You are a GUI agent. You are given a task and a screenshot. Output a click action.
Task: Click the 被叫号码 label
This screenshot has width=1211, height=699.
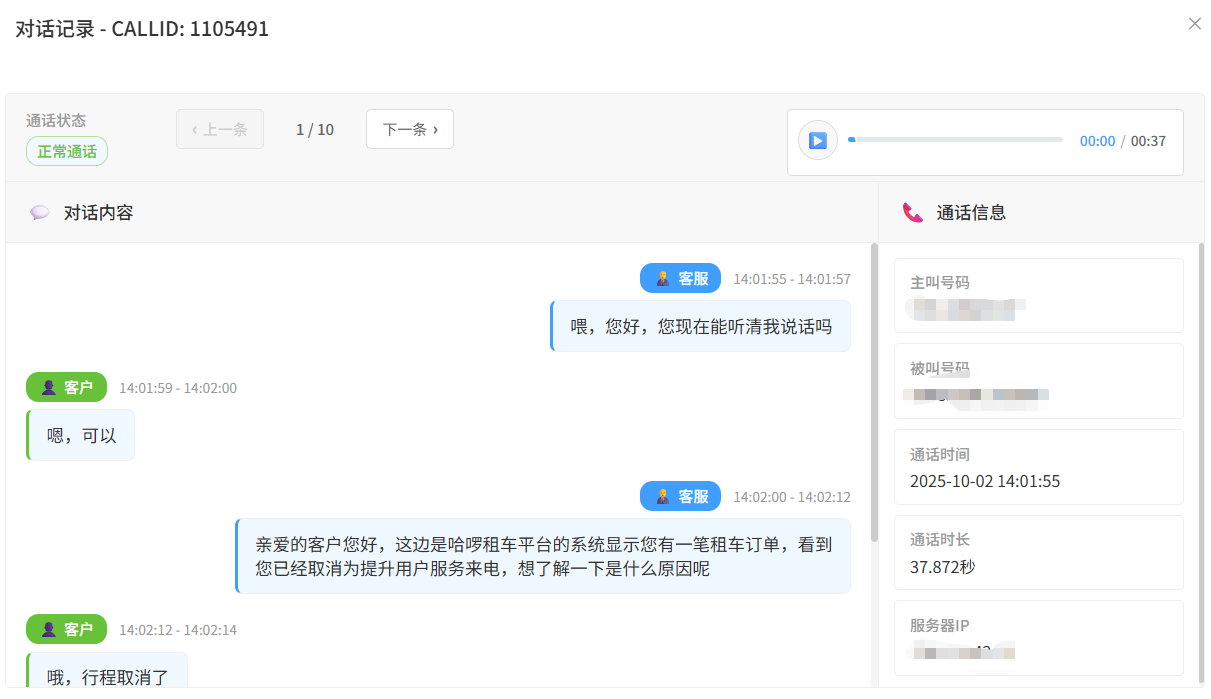(x=940, y=368)
